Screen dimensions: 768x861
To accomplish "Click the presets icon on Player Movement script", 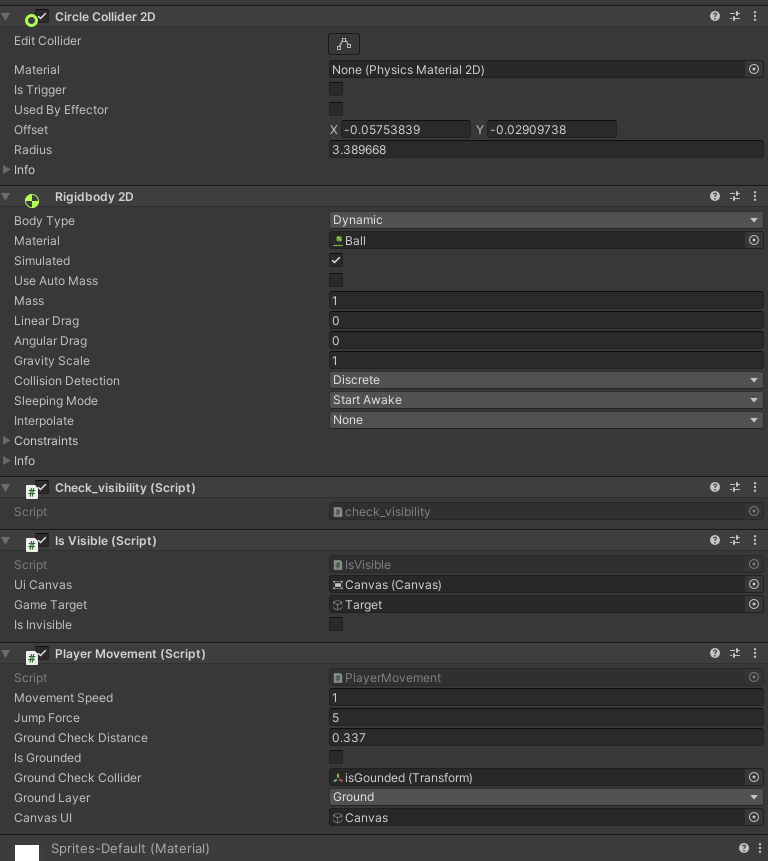I will click(735, 653).
